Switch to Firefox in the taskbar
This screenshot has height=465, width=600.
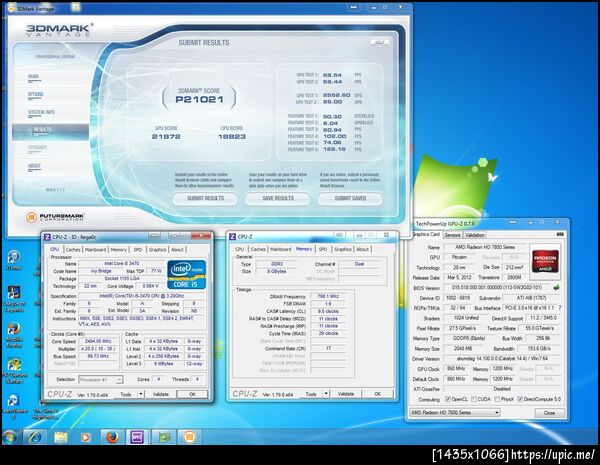pyautogui.click(x=112, y=437)
